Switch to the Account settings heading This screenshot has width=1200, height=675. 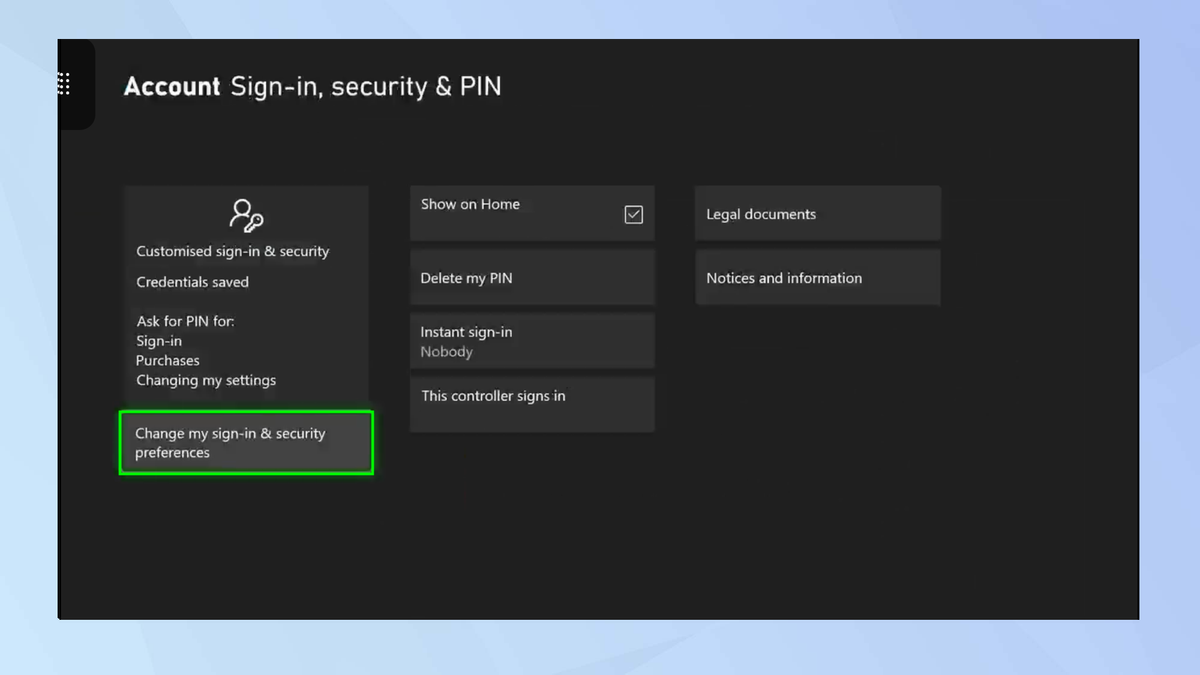point(171,87)
